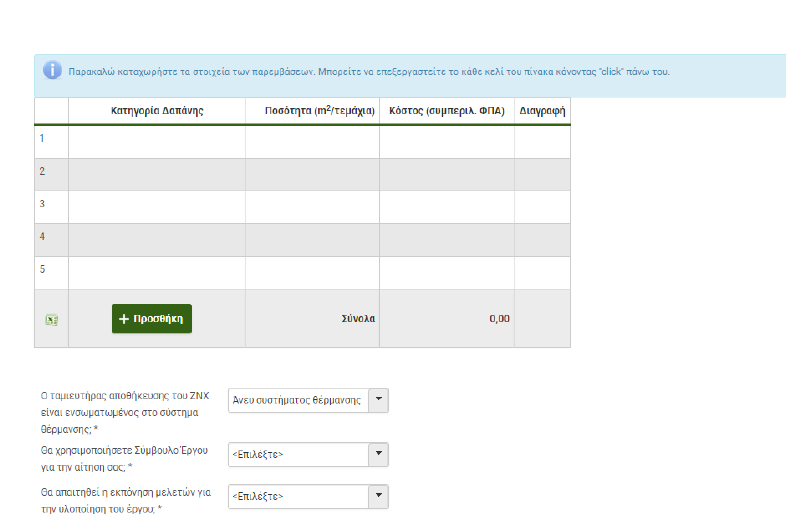Select row 1 Κόστος cell
Screen dimensions: 802x518
click(x=446, y=141)
